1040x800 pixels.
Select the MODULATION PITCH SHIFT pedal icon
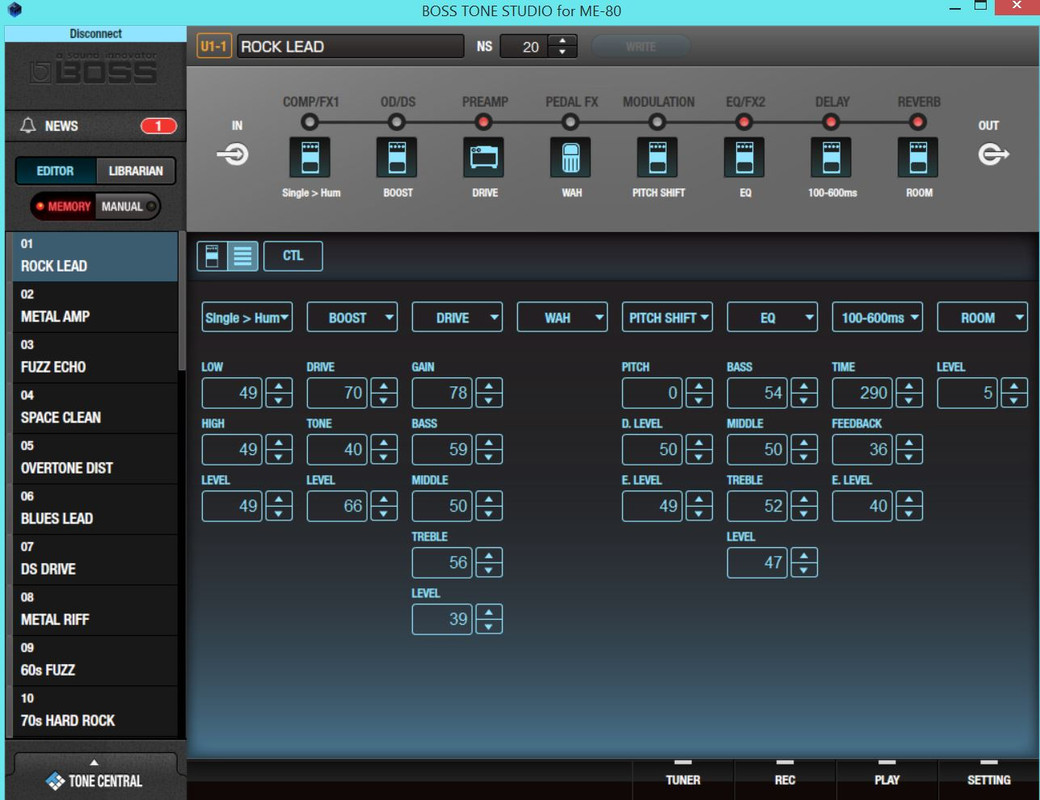pyautogui.click(x=657, y=157)
